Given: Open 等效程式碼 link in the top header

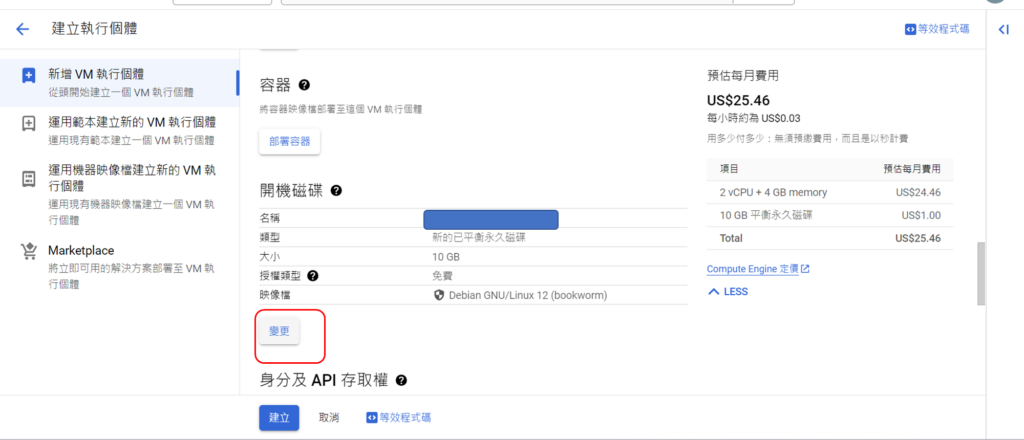Looking at the screenshot, I should (936, 30).
